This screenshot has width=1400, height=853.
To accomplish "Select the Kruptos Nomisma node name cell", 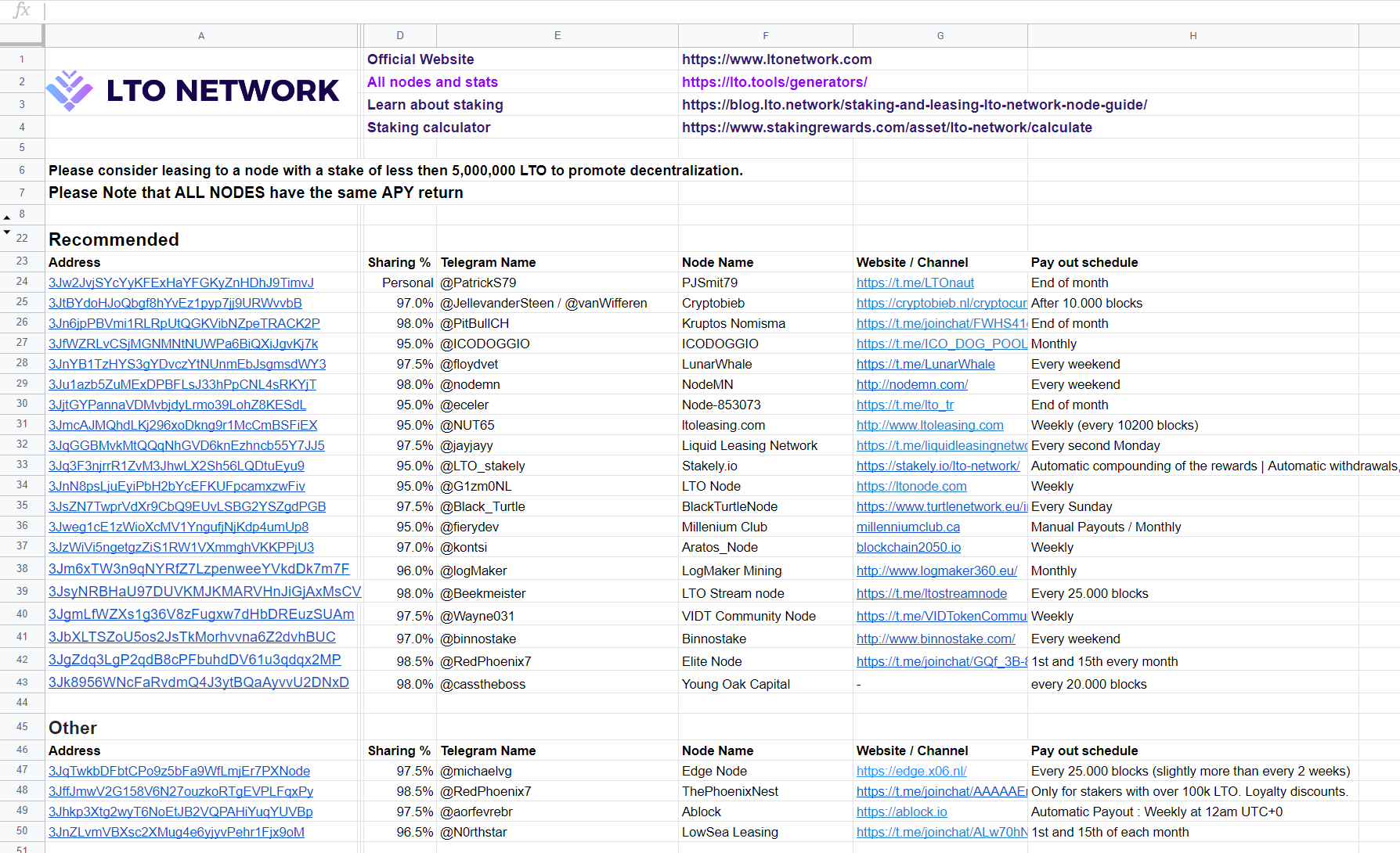I will click(x=766, y=323).
